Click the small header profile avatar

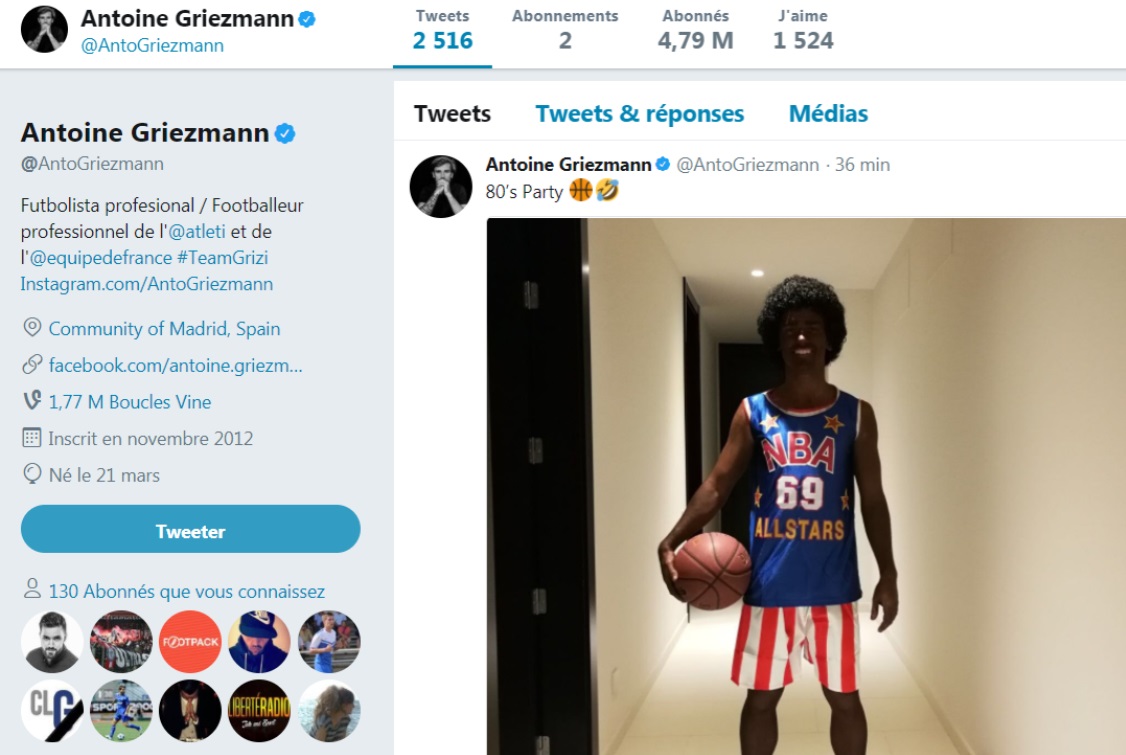[44, 29]
